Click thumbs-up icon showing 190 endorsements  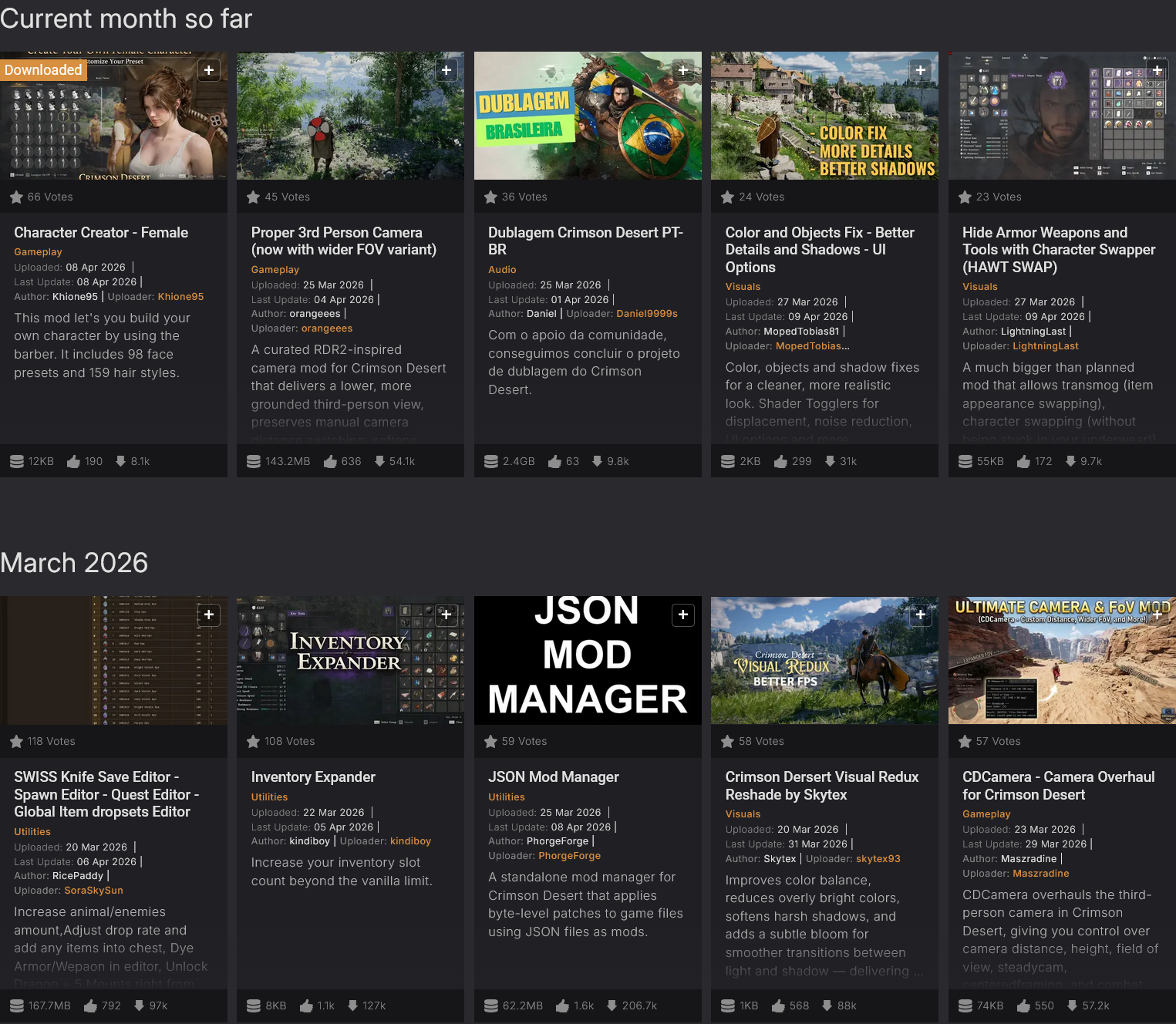pos(73,461)
